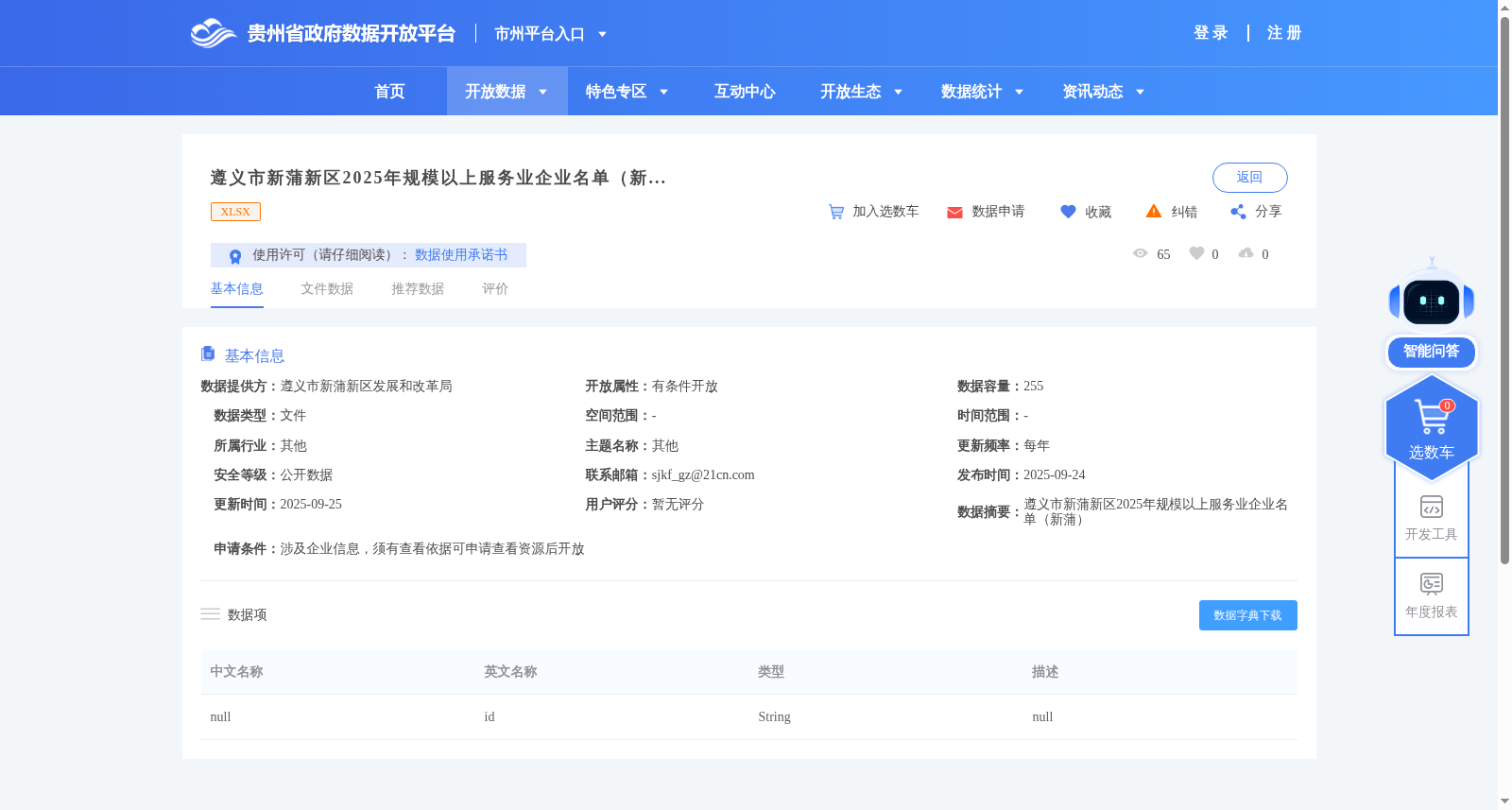Open 互动中心 in navigation bar
The height and width of the screenshot is (810, 1512).
745,92
